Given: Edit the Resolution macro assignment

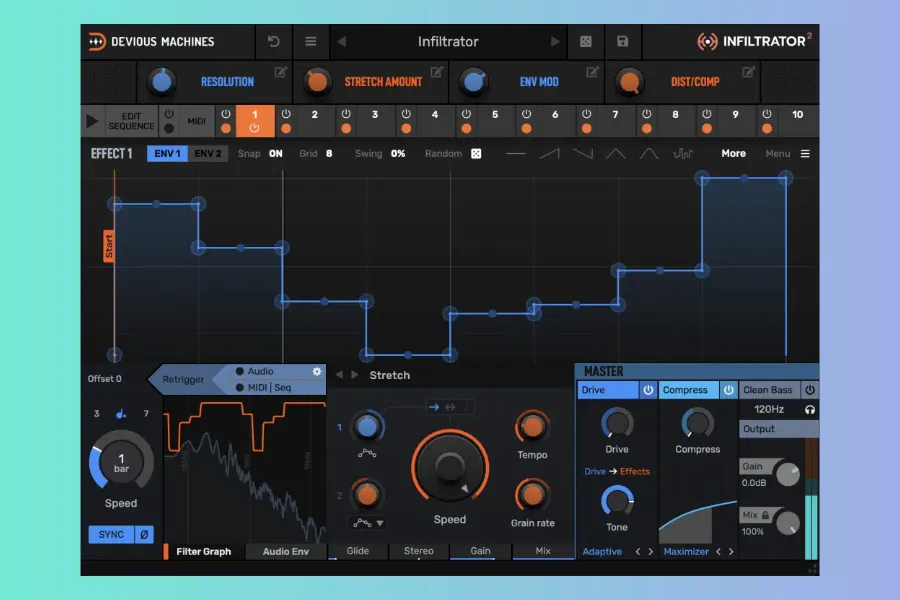Looking at the screenshot, I should (x=281, y=72).
